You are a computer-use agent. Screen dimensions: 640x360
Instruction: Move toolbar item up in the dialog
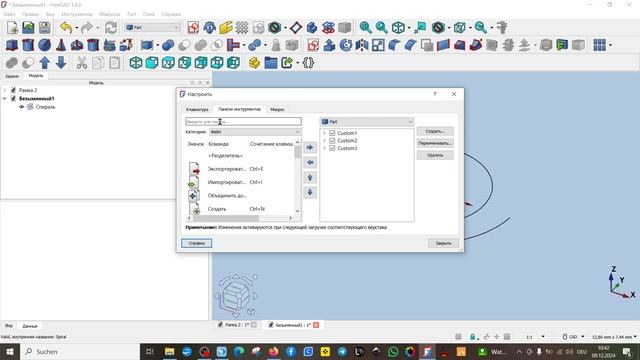pos(310,178)
